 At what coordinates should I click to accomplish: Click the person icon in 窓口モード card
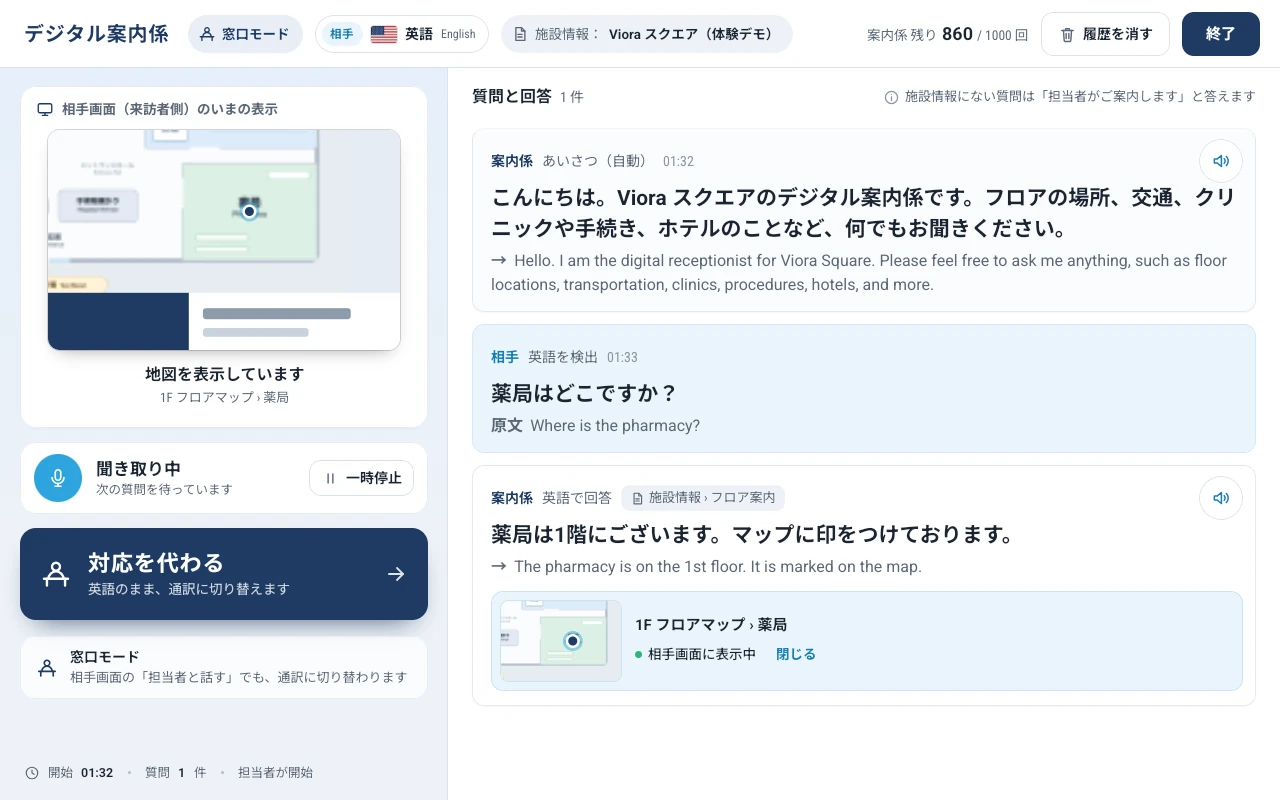point(46,667)
